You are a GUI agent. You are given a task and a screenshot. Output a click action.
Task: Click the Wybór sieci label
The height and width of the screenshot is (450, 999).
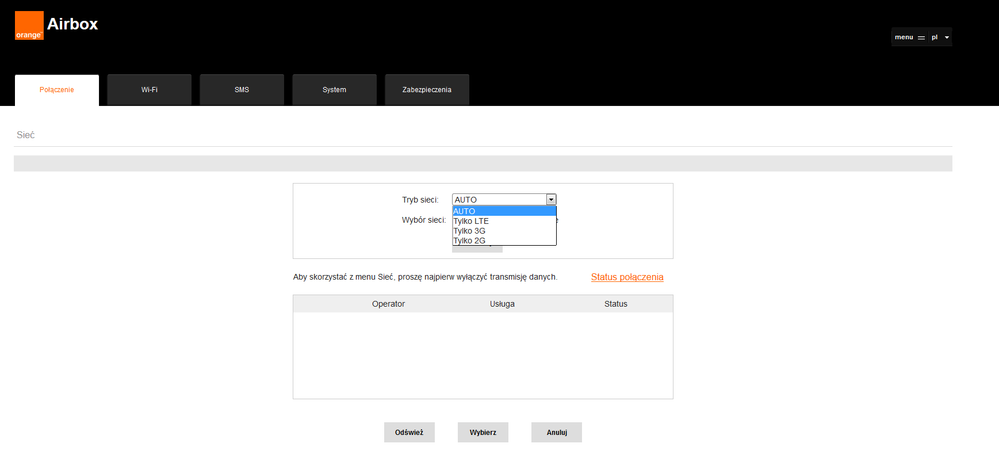pyautogui.click(x=423, y=220)
